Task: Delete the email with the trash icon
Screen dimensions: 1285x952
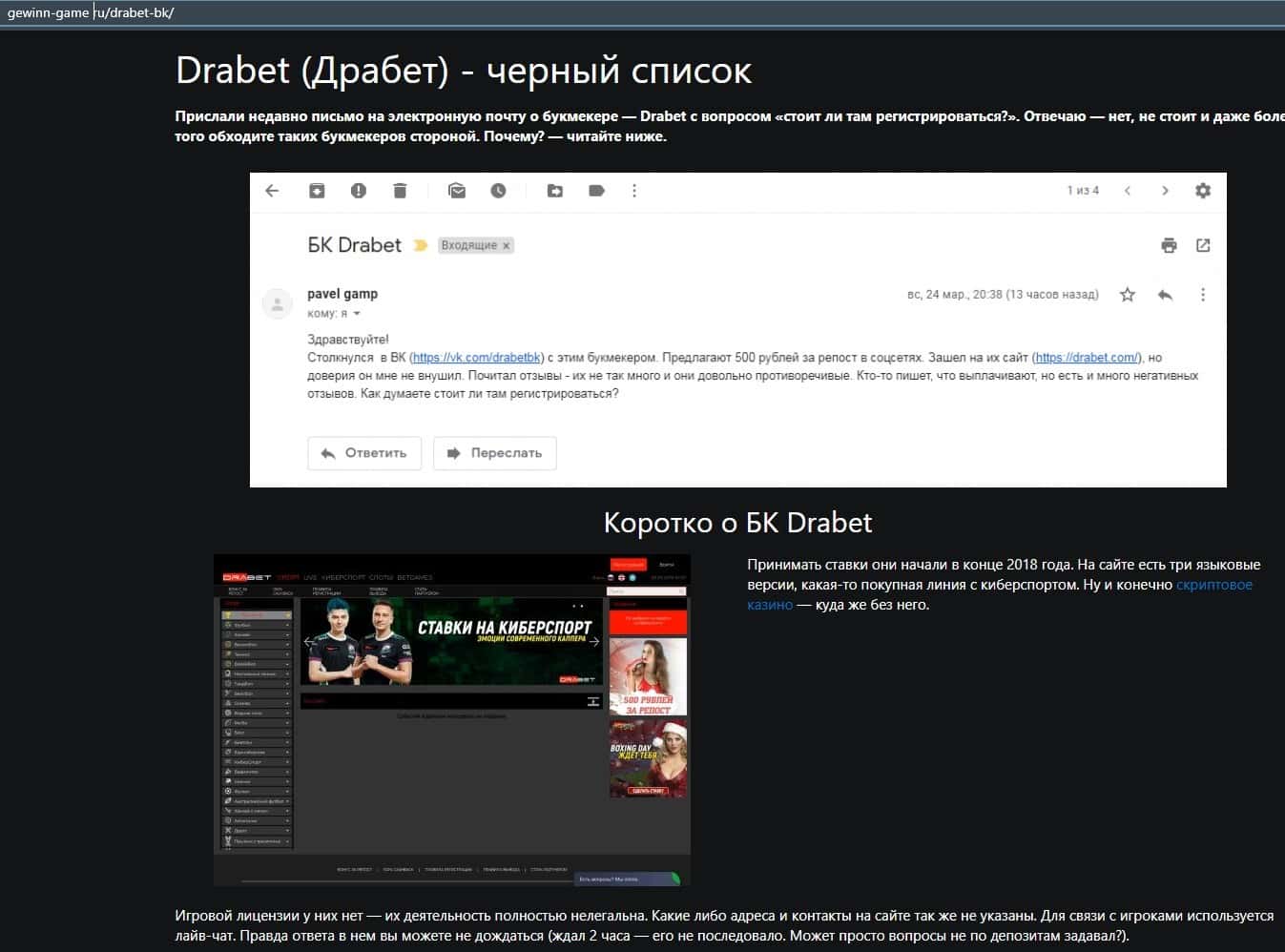Action: [x=400, y=191]
